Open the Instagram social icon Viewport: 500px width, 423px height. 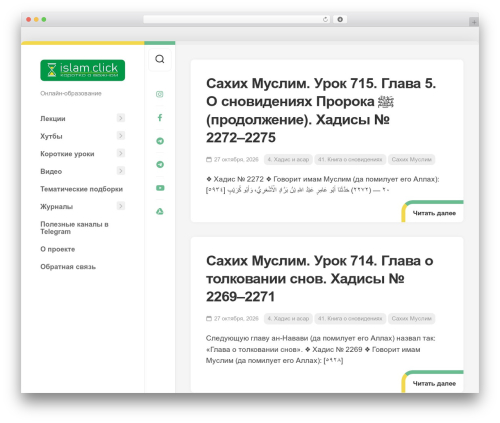pos(160,94)
